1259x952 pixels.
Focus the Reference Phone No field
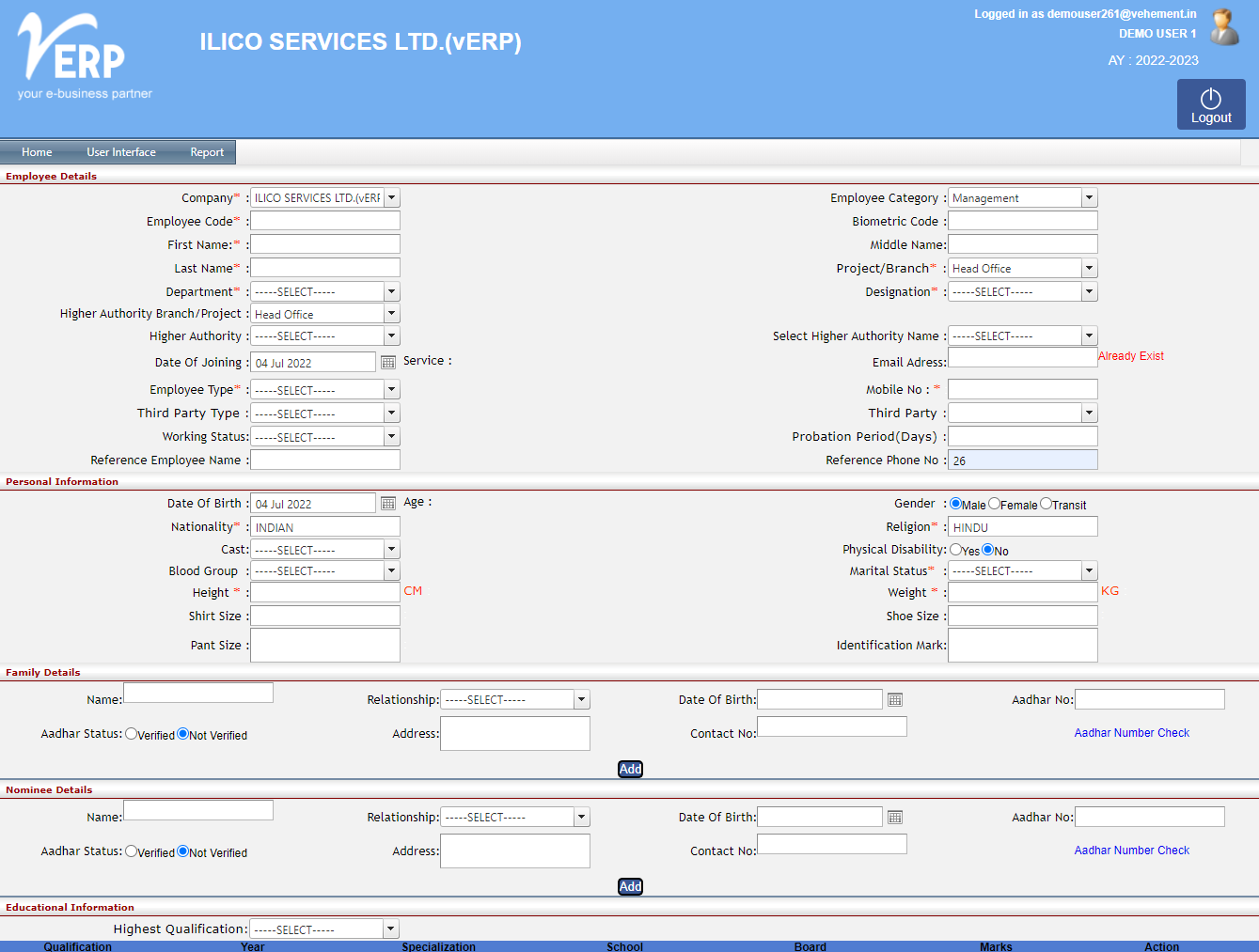(x=1023, y=460)
